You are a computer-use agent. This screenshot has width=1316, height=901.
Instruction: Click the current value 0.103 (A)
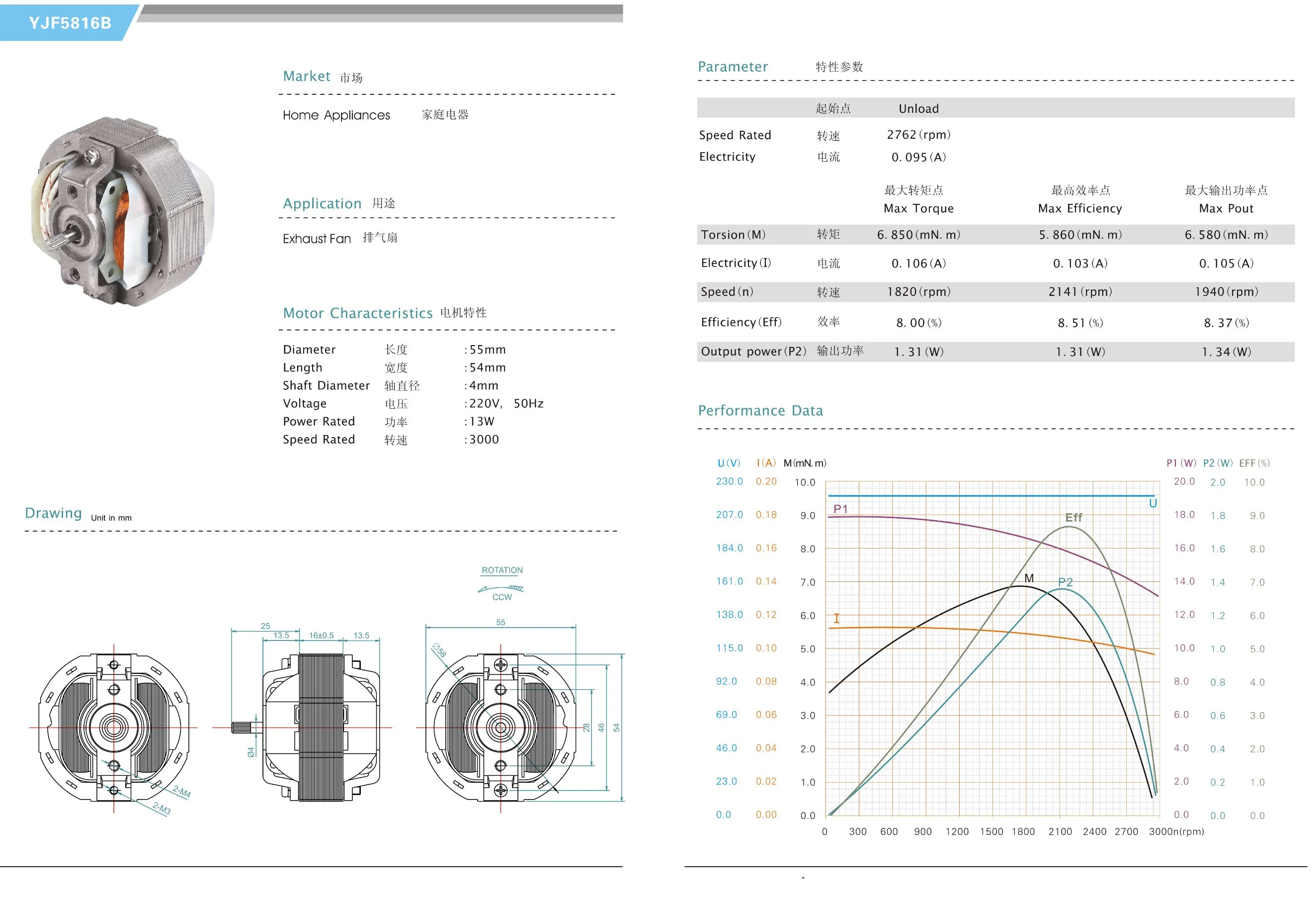point(1080,264)
